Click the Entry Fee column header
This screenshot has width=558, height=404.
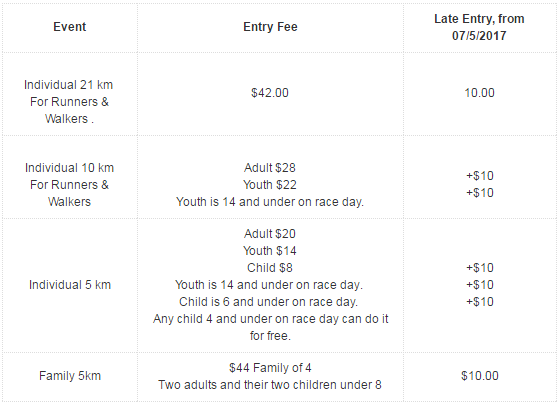[x=270, y=27]
